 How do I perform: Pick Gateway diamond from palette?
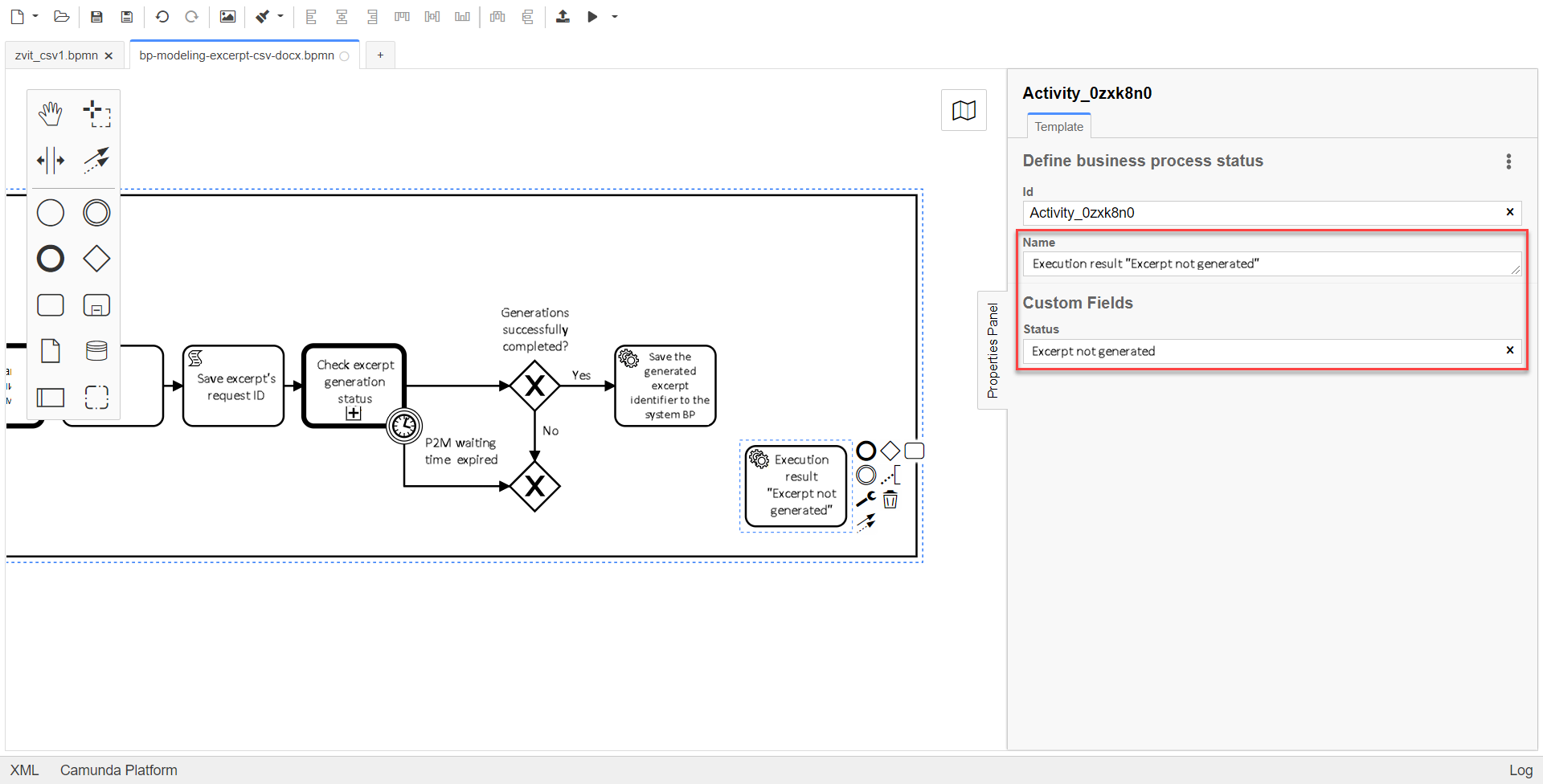coord(96,259)
